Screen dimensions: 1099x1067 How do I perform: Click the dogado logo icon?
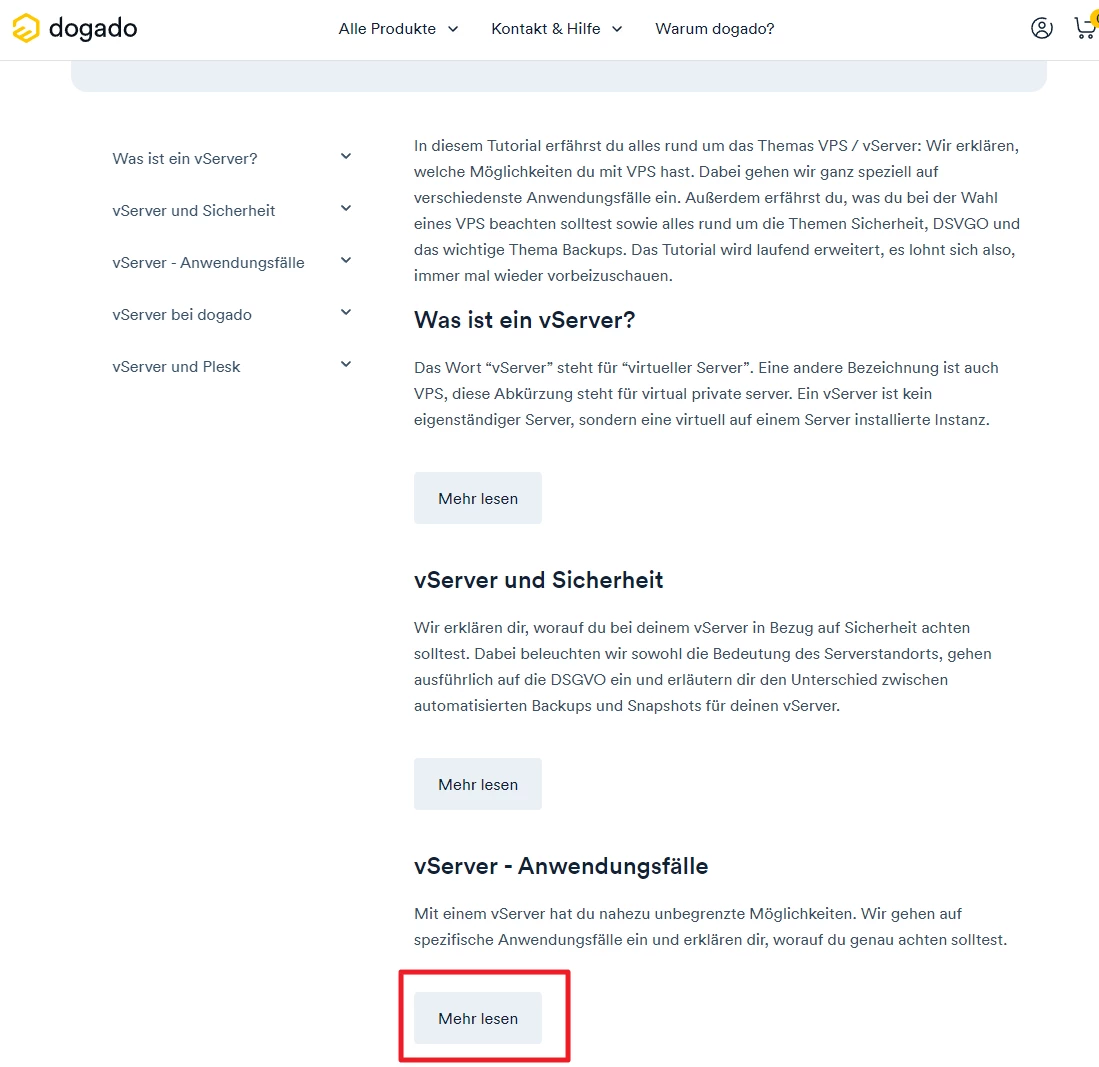26,29
